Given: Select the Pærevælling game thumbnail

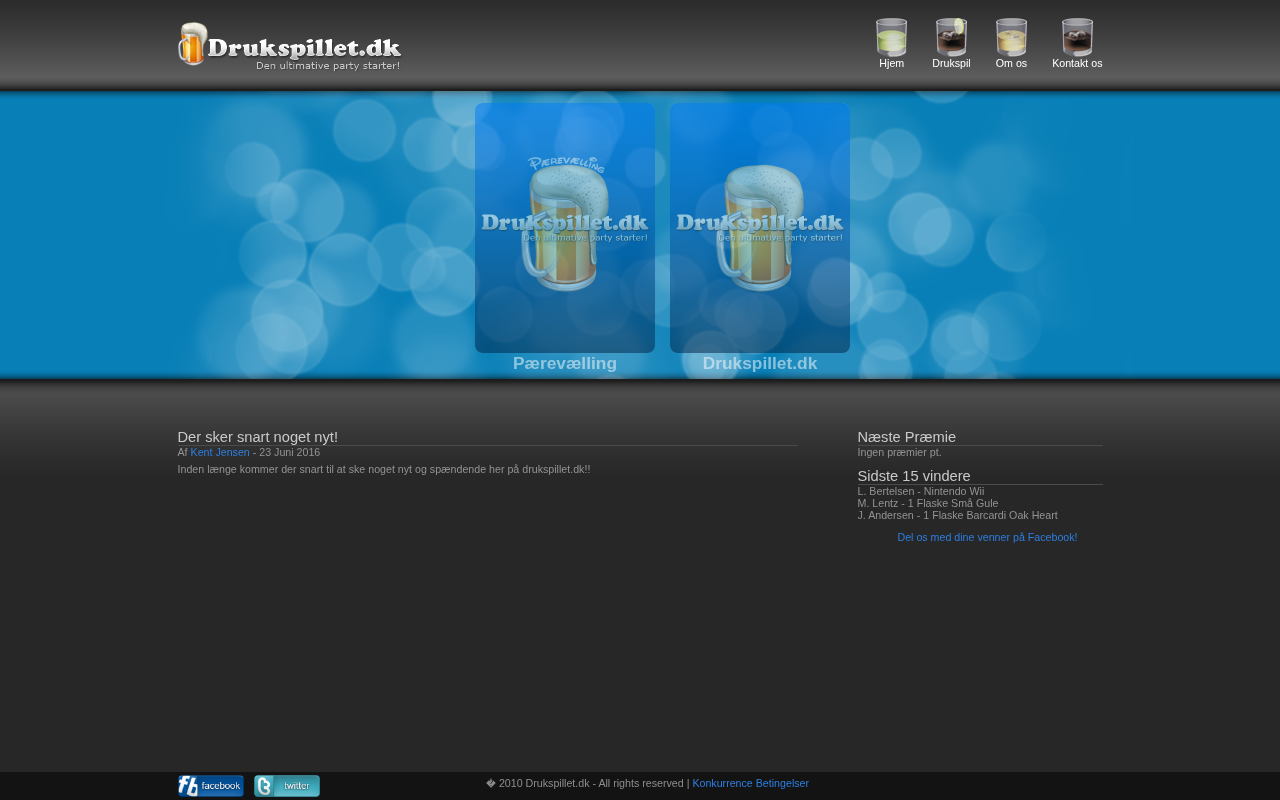Looking at the screenshot, I should [x=565, y=228].
